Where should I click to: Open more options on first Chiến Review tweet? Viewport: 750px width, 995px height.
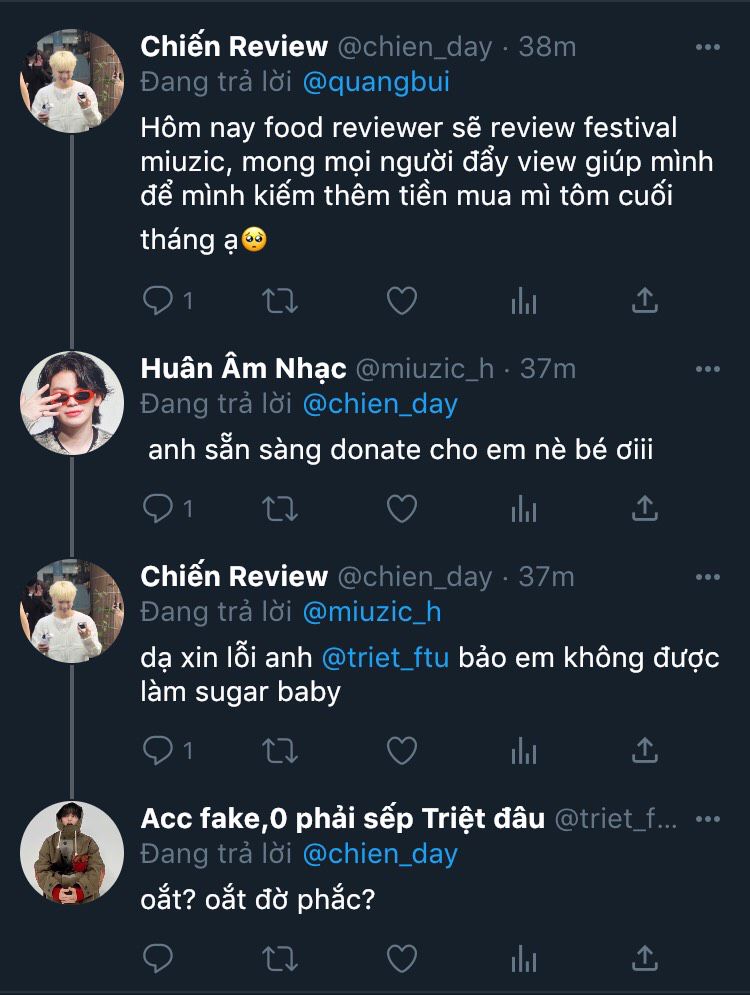click(x=707, y=46)
